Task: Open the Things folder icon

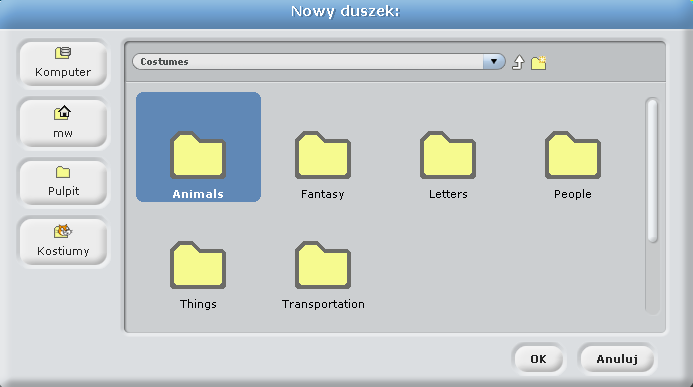Action: pos(198,265)
